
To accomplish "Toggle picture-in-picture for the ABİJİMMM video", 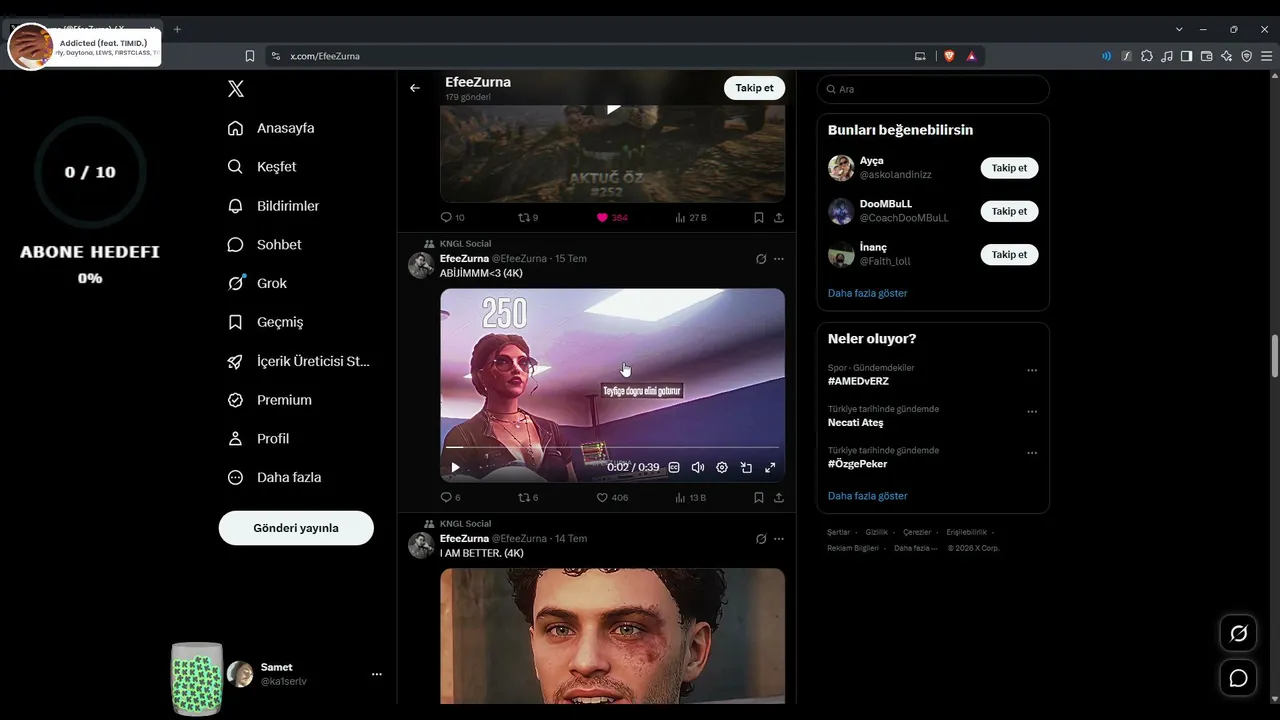I will click(x=746, y=467).
